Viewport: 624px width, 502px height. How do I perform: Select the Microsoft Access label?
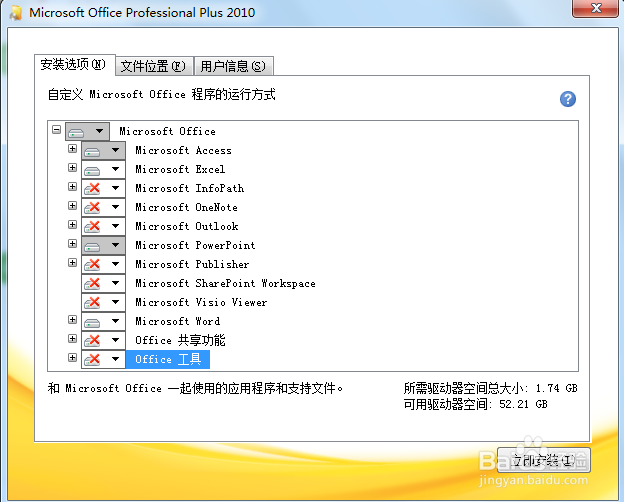(183, 150)
